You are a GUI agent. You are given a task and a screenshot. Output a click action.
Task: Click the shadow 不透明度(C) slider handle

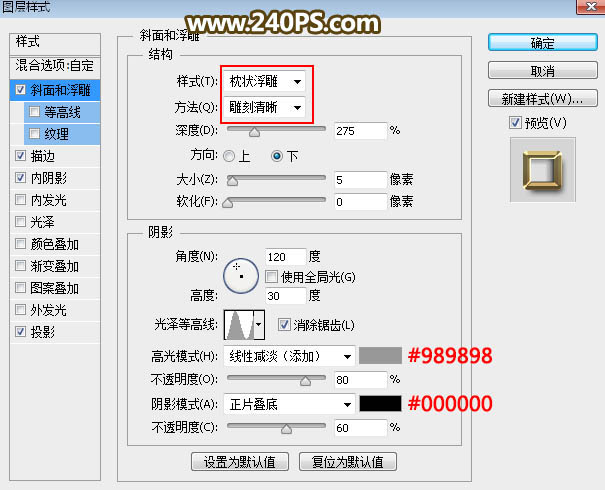point(286,429)
